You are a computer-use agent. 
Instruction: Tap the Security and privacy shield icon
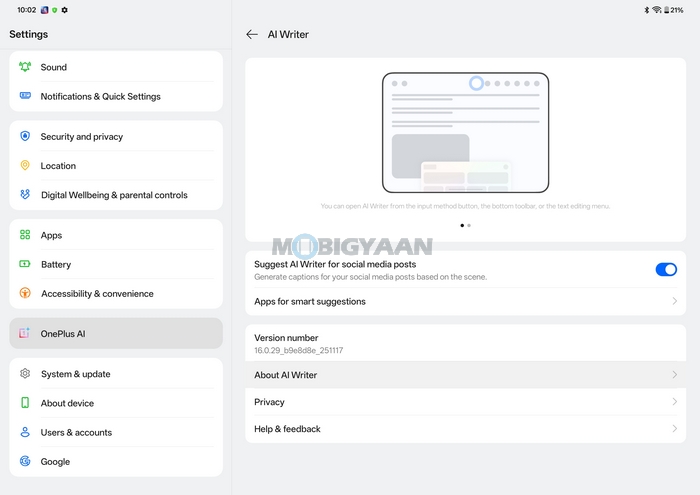[x=25, y=136]
